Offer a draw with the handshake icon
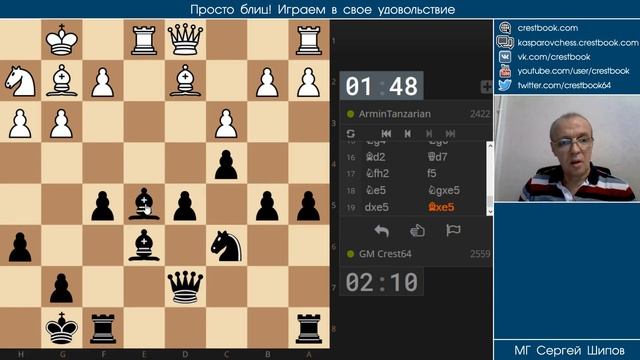The height and width of the screenshot is (360, 640). coord(417,231)
